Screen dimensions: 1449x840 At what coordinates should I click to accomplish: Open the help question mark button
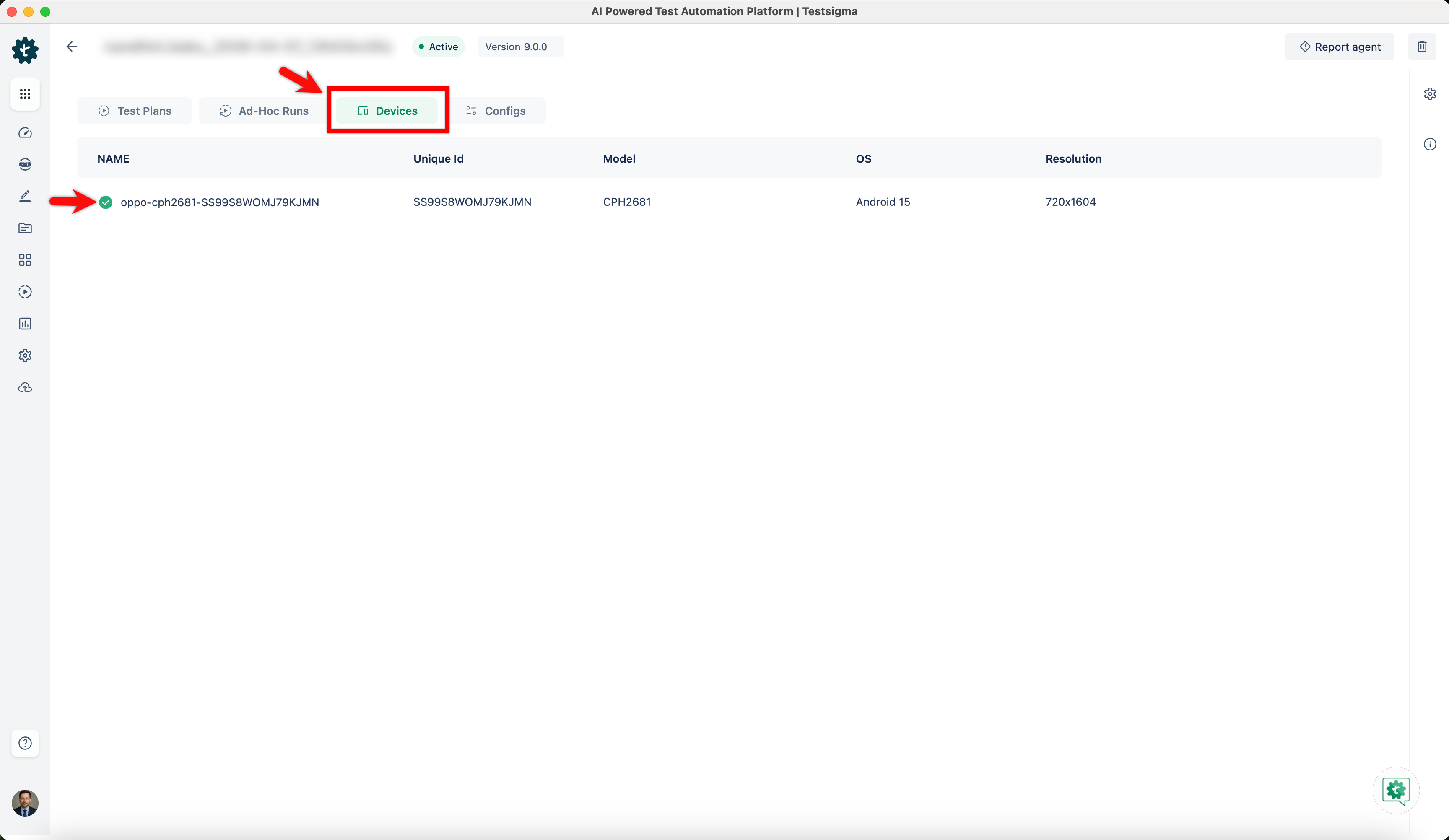pyautogui.click(x=25, y=743)
